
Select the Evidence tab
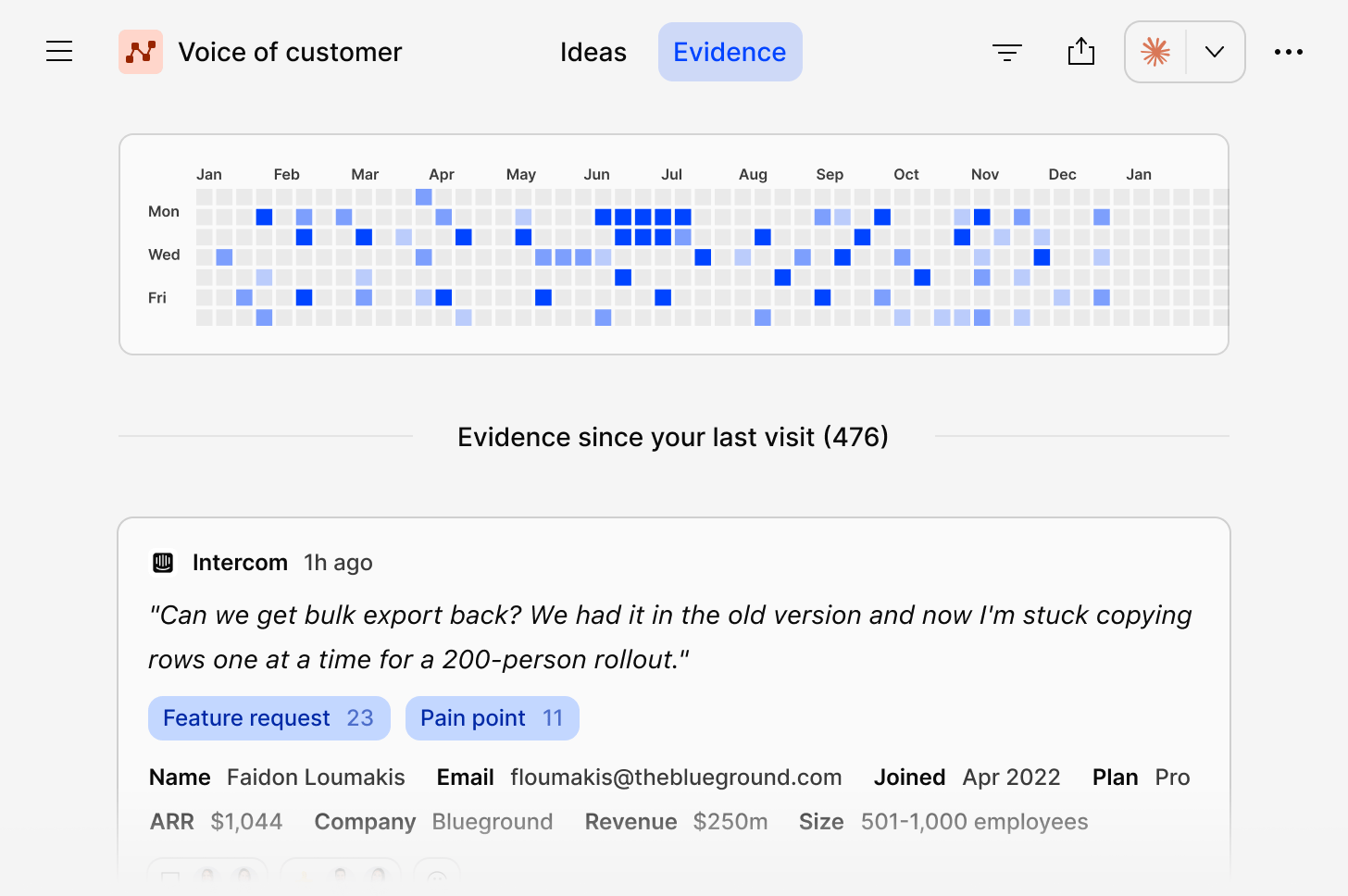click(x=730, y=52)
